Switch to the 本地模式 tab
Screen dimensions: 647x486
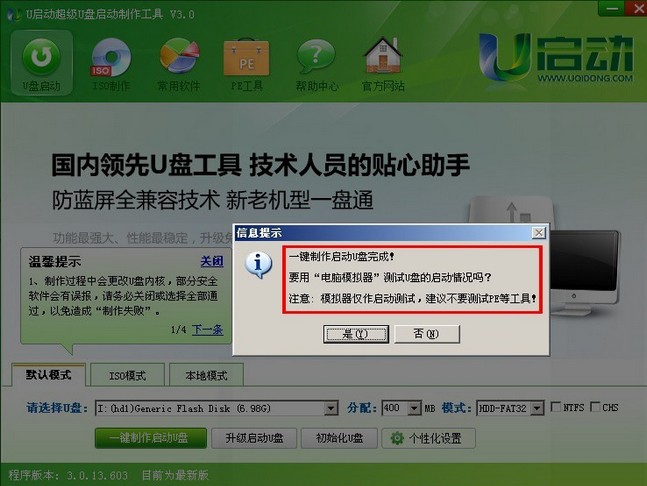(x=206, y=375)
